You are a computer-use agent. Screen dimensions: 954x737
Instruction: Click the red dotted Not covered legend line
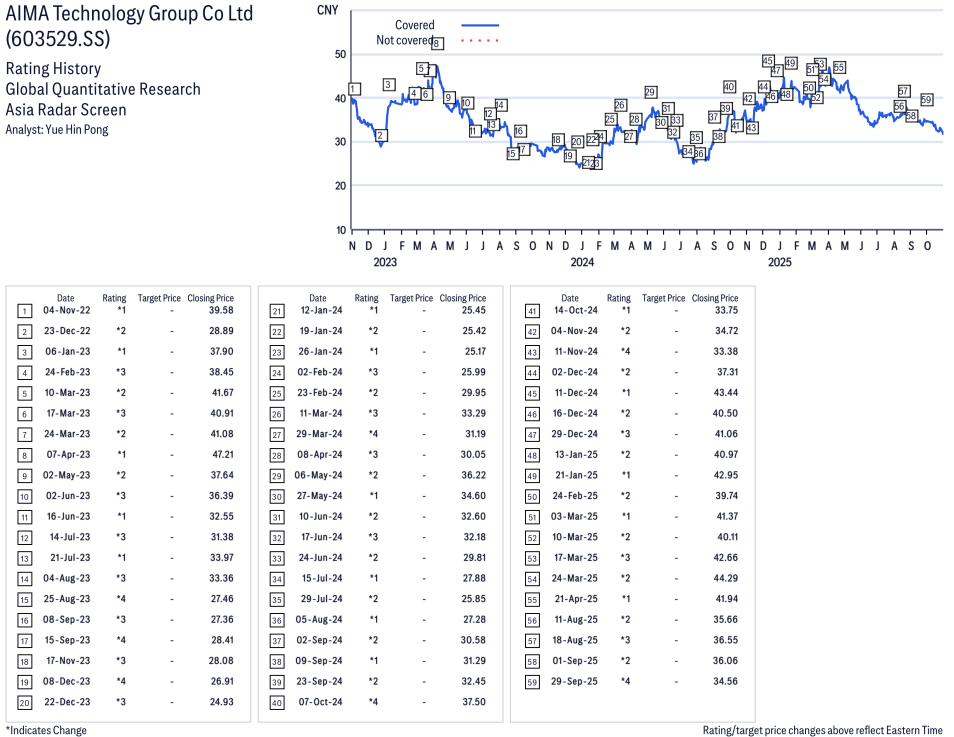(x=480, y=41)
